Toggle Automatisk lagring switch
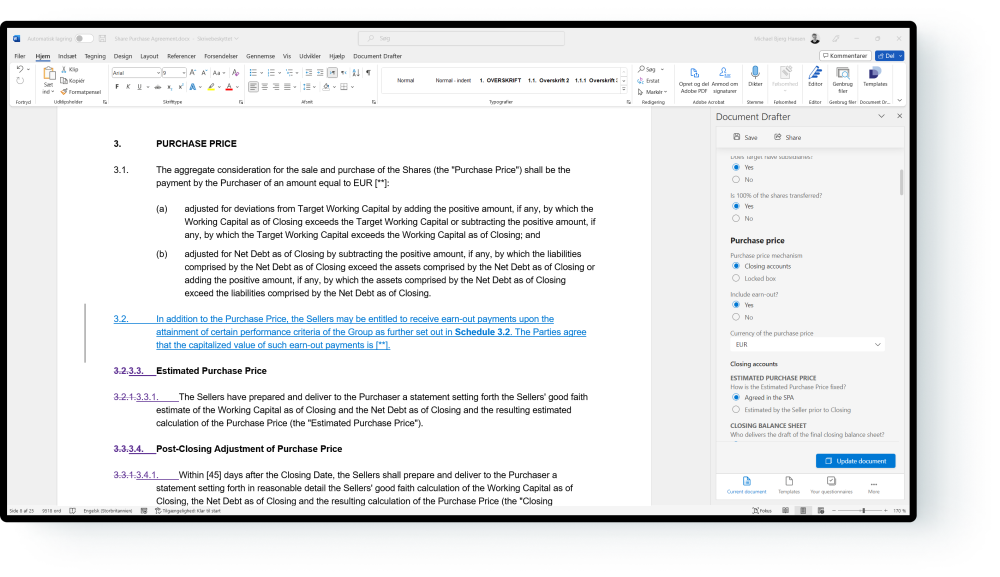 [x=84, y=39]
